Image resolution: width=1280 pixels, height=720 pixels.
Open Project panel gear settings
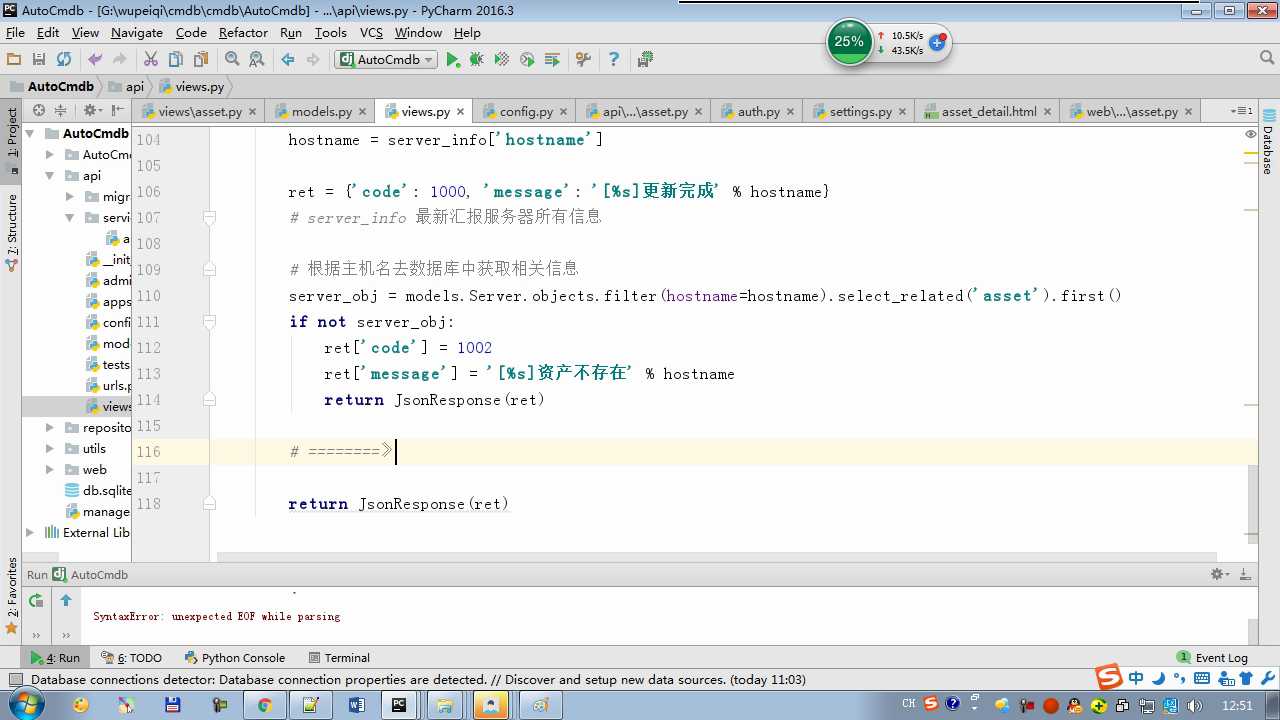click(91, 110)
